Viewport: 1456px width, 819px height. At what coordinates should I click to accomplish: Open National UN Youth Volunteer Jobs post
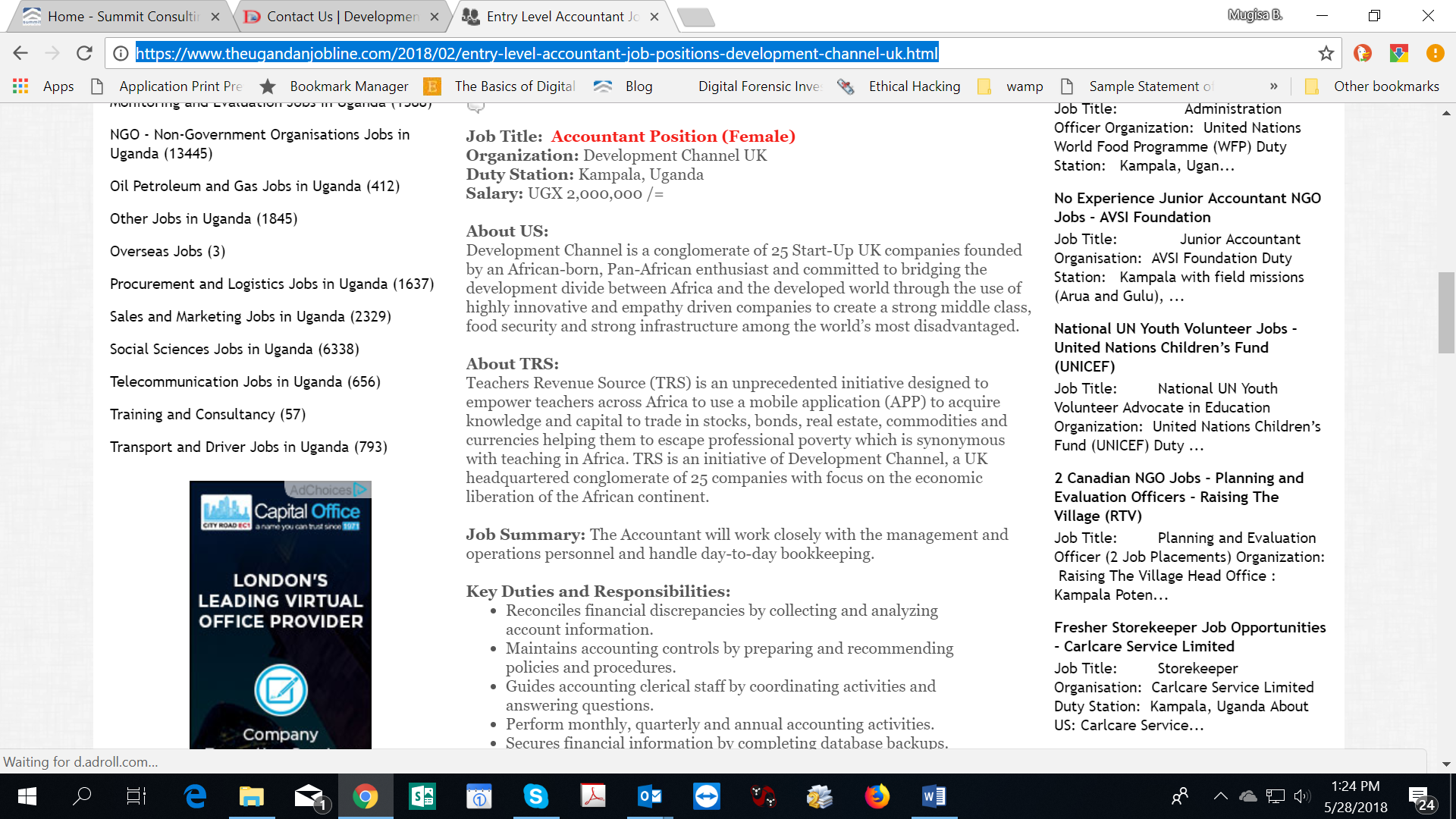(1175, 347)
